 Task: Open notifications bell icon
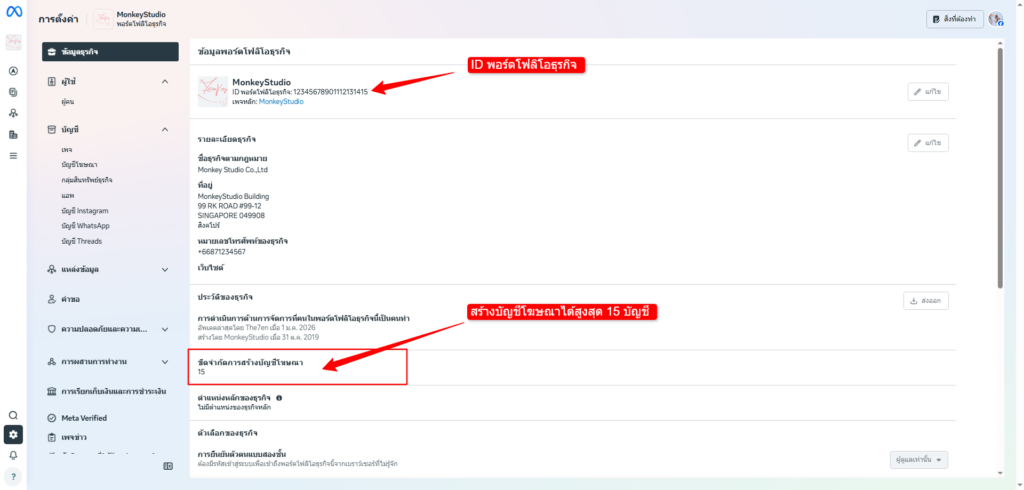coord(13,455)
